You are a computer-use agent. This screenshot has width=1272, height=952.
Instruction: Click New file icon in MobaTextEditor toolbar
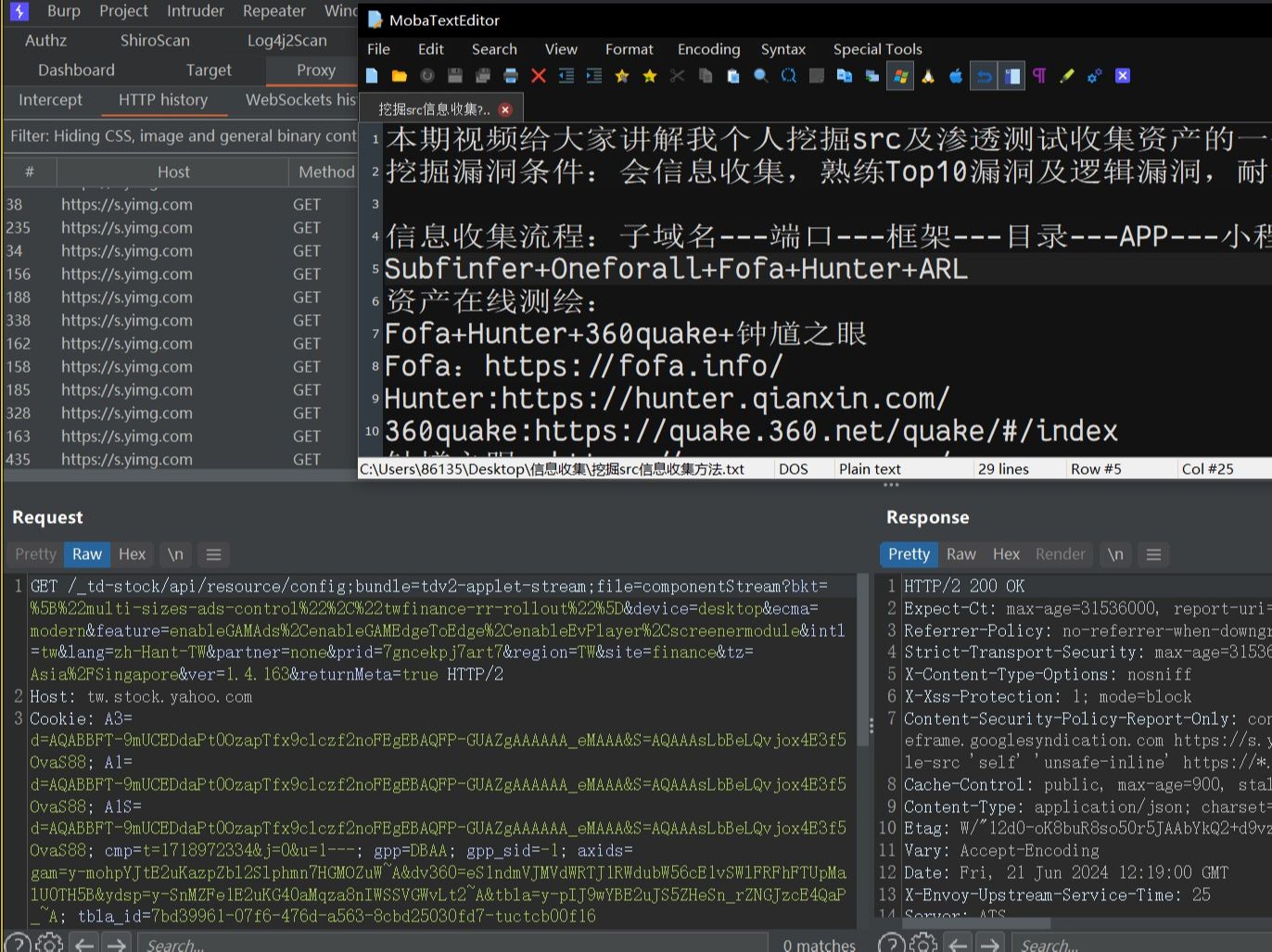[x=372, y=76]
